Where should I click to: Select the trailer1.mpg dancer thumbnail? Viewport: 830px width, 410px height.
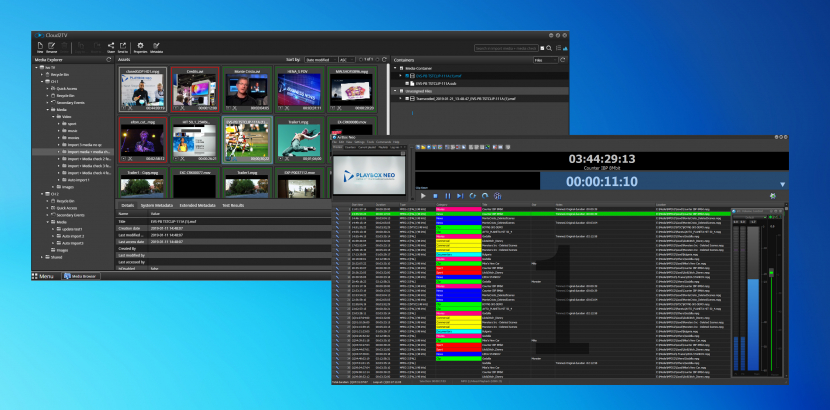click(x=299, y=139)
